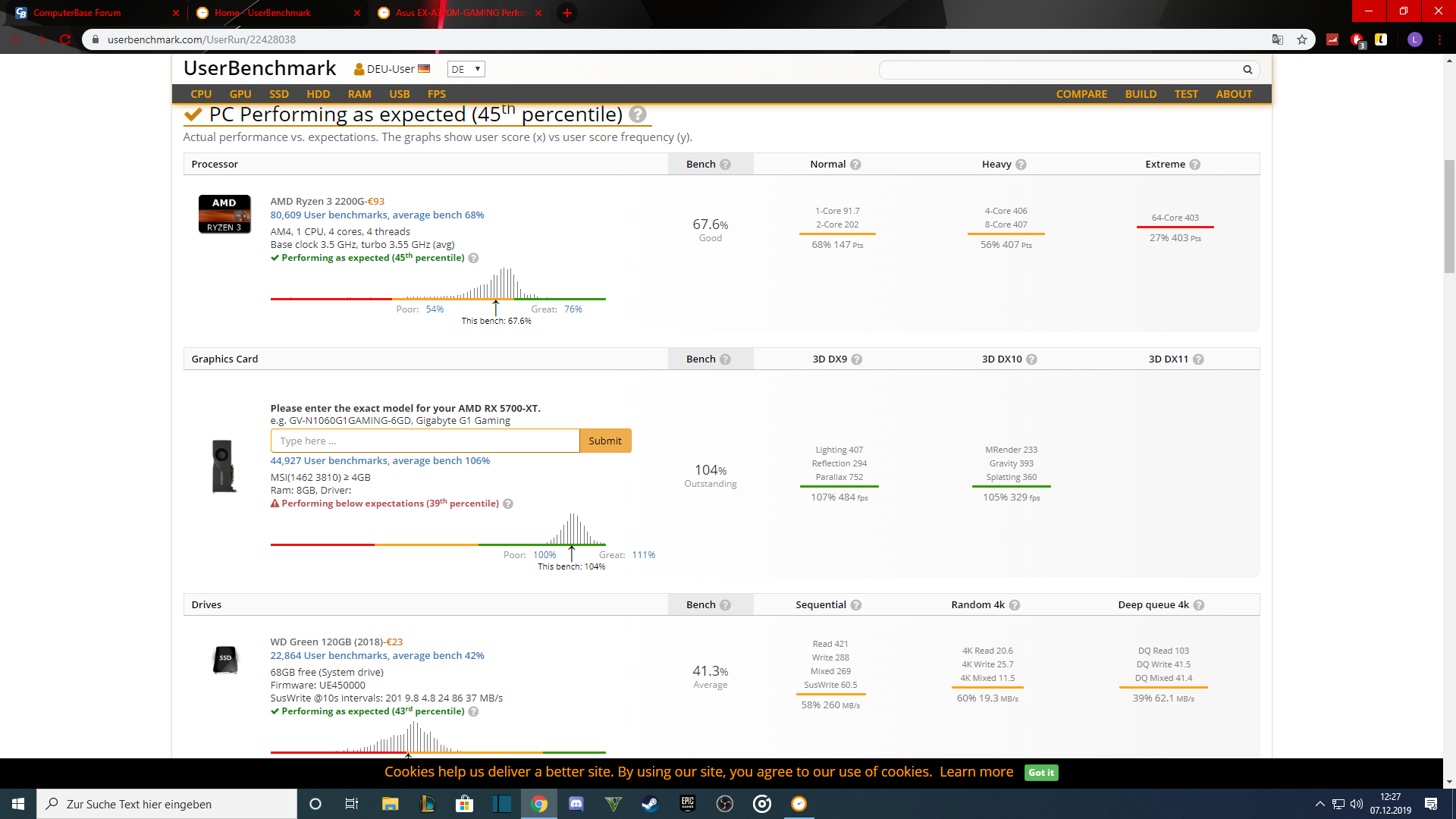
Task: Bookmark page with star icon
Action: [x=1302, y=39]
